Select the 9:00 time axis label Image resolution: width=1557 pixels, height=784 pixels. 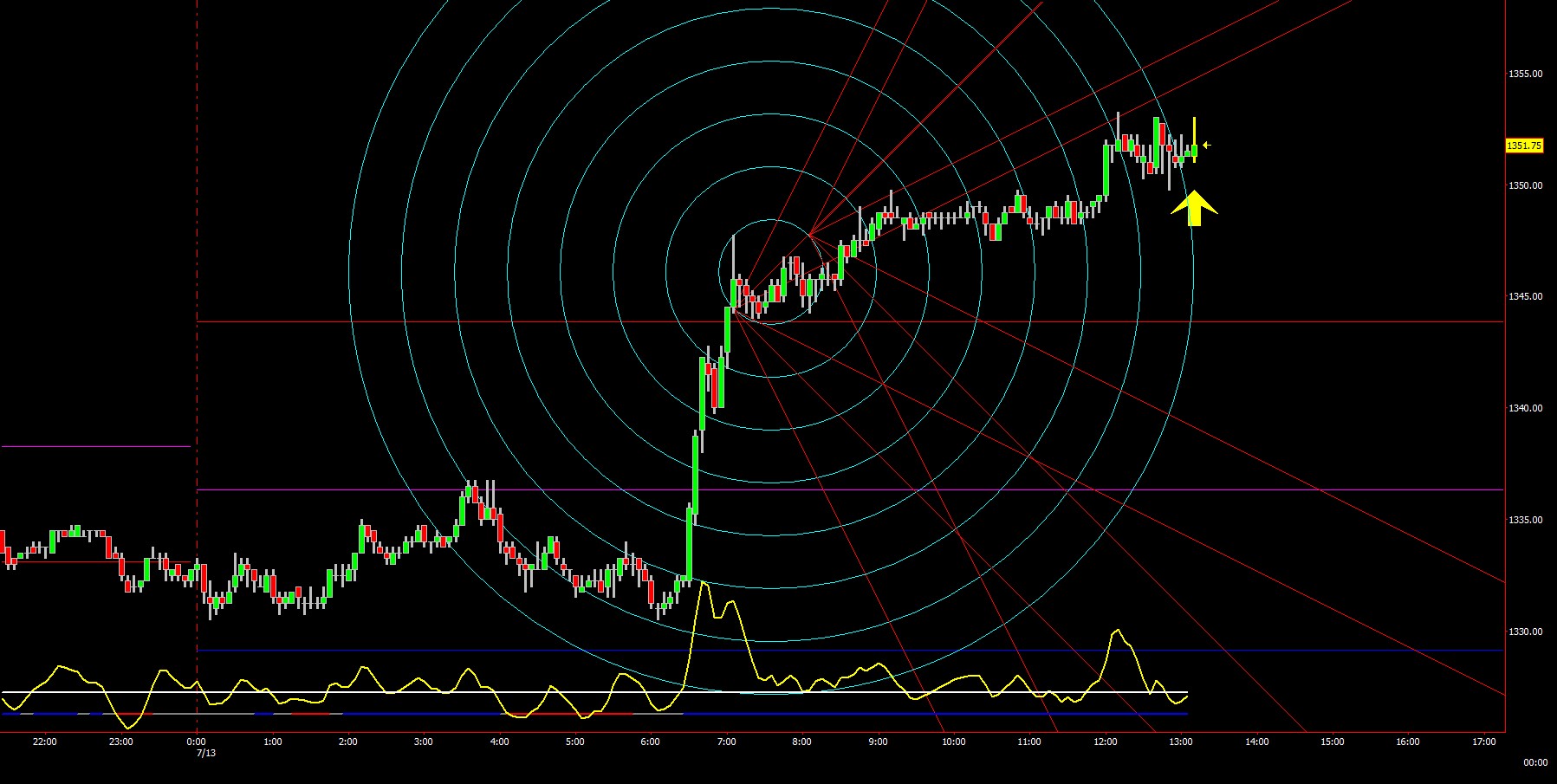(x=878, y=742)
